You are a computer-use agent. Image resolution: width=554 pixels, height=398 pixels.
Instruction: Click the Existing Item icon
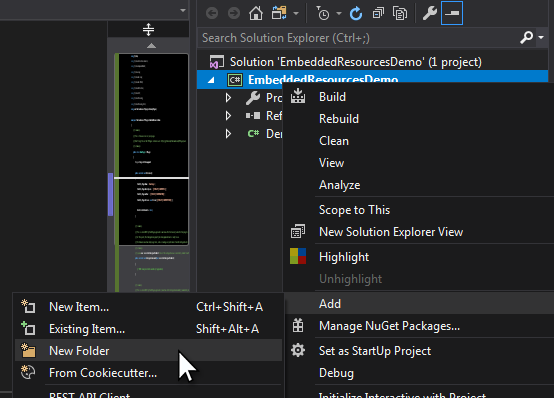pos(28,328)
